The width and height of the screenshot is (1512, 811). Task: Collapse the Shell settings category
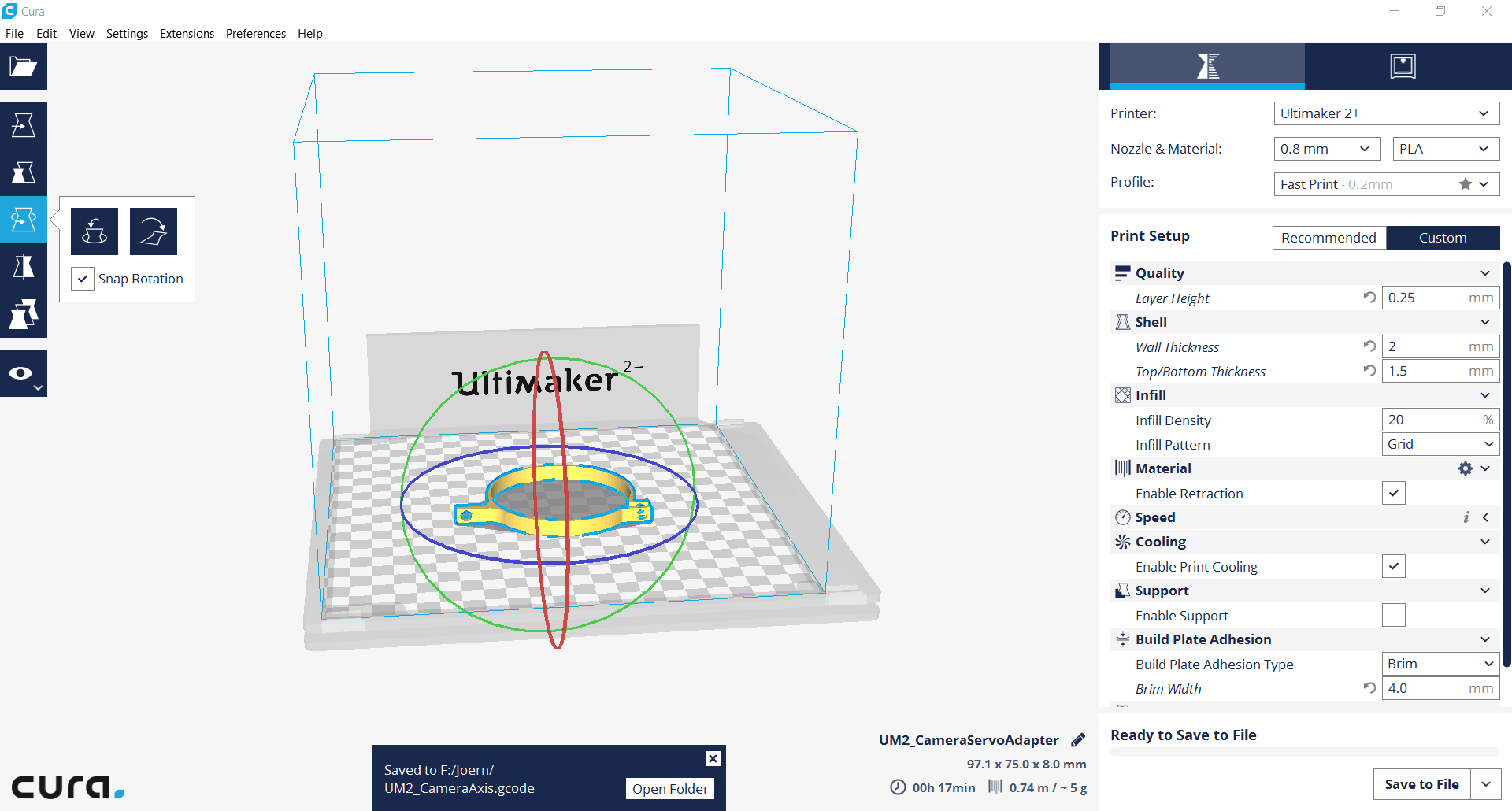tap(1485, 322)
